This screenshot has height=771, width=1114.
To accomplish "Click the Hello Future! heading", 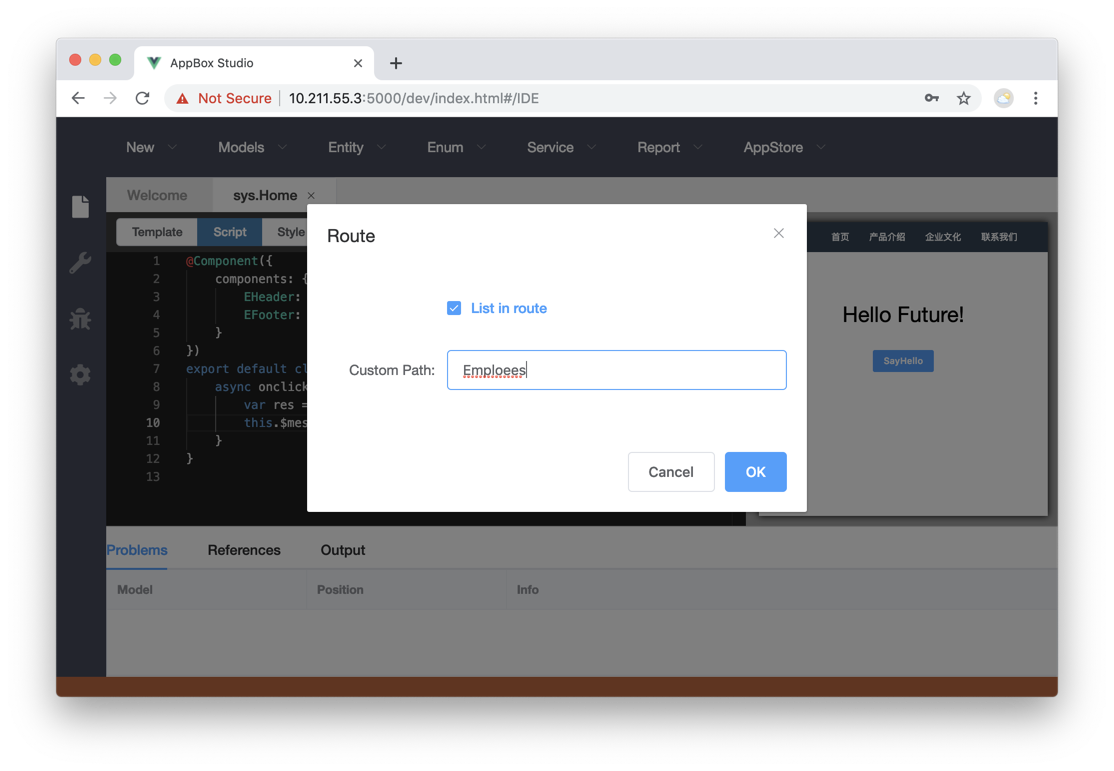I will (x=903, y=315).
